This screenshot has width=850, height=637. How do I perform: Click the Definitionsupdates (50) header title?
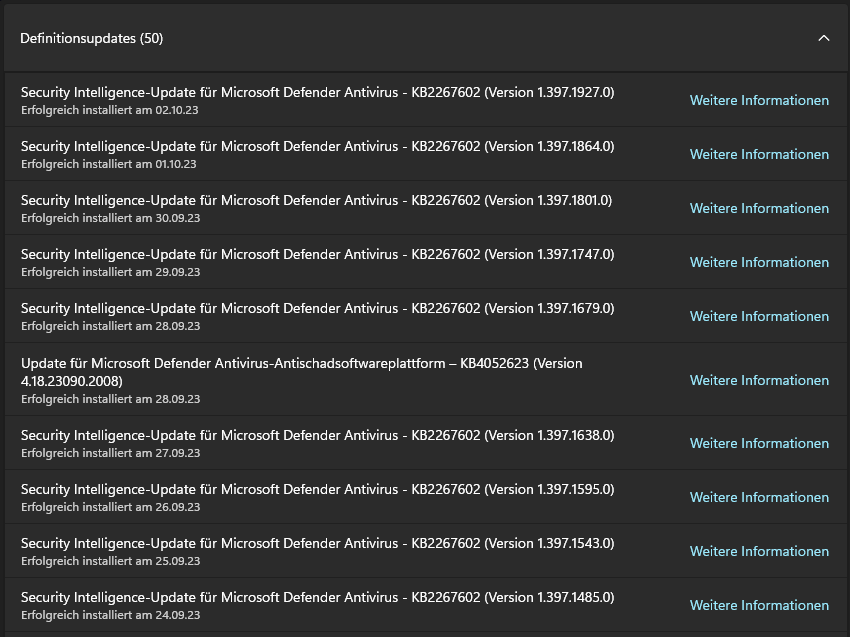click(92, 38)
